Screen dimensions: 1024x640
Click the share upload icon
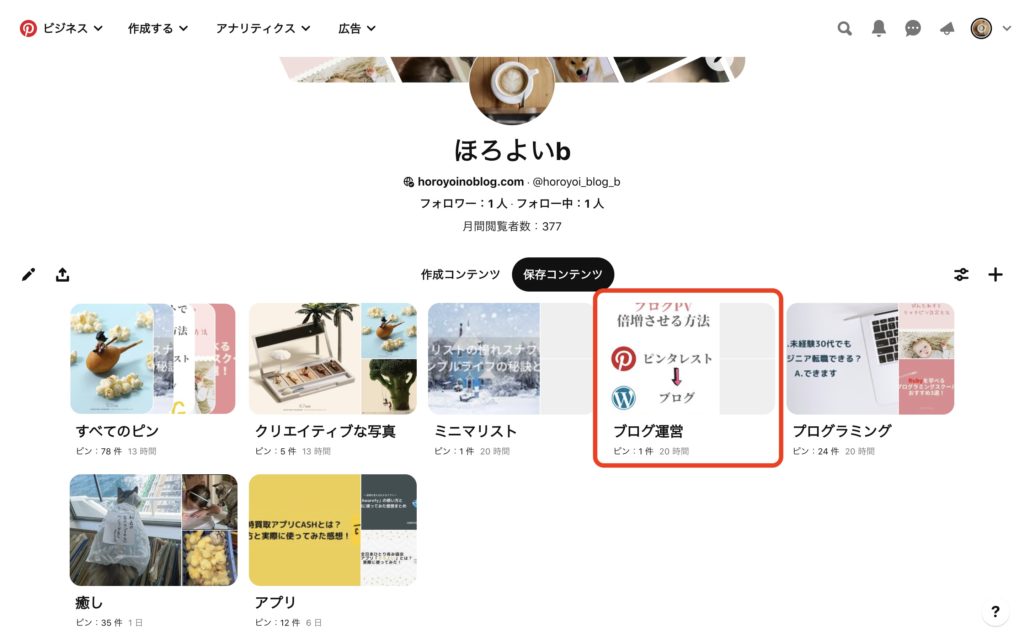coord(63,274)
